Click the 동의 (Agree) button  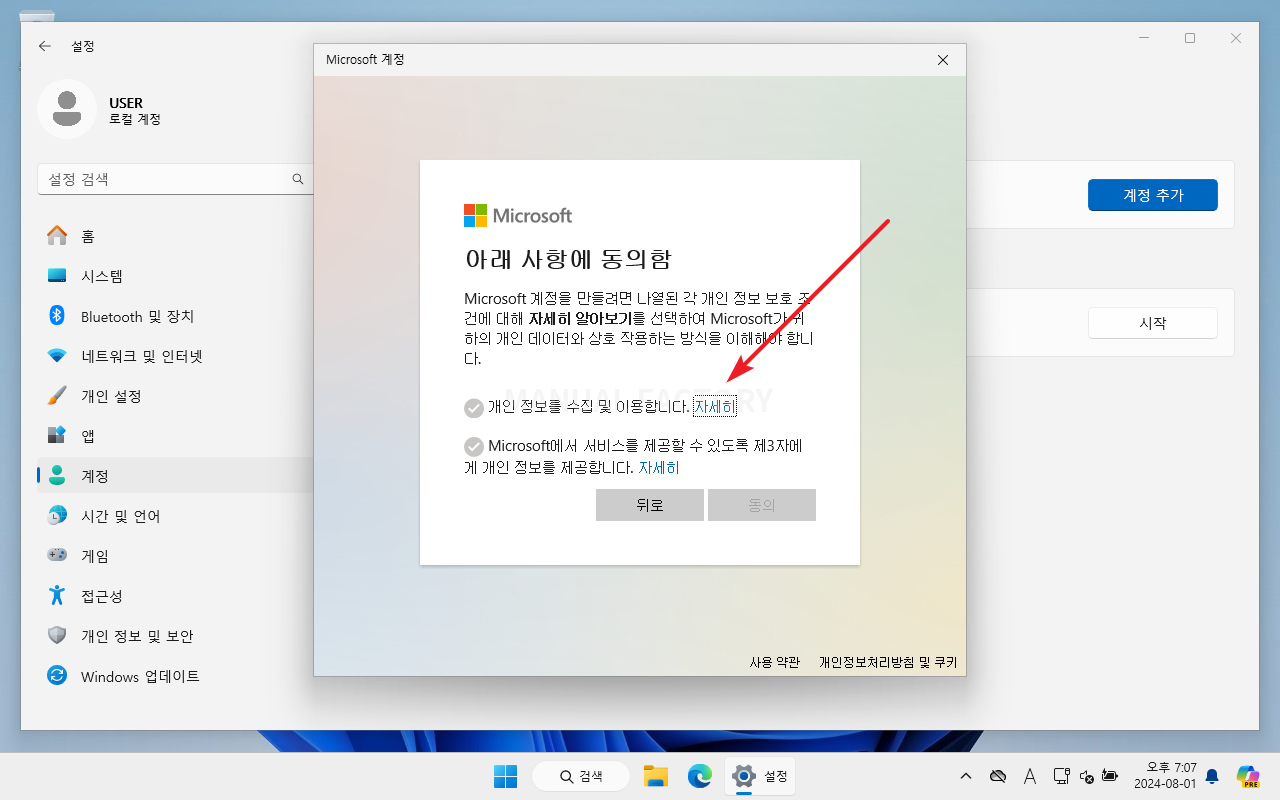[x=762, y=505]
